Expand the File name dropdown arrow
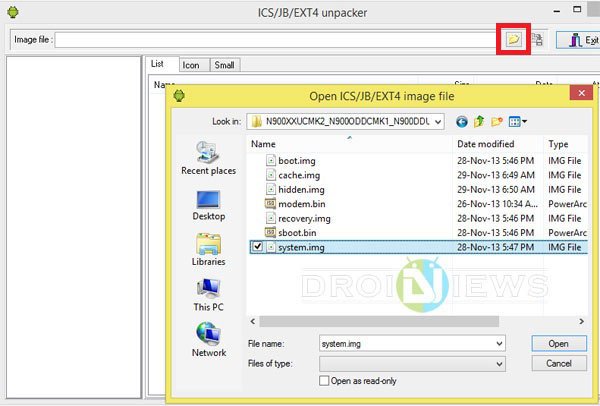The height and width of the screenshot is (406, 600). point(499,344)
